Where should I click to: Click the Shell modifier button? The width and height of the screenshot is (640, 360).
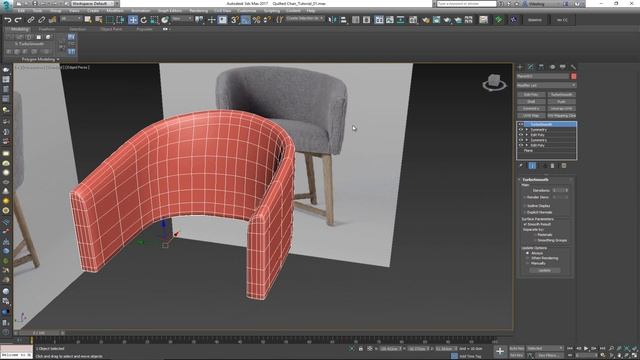click(x=531, y=102)
